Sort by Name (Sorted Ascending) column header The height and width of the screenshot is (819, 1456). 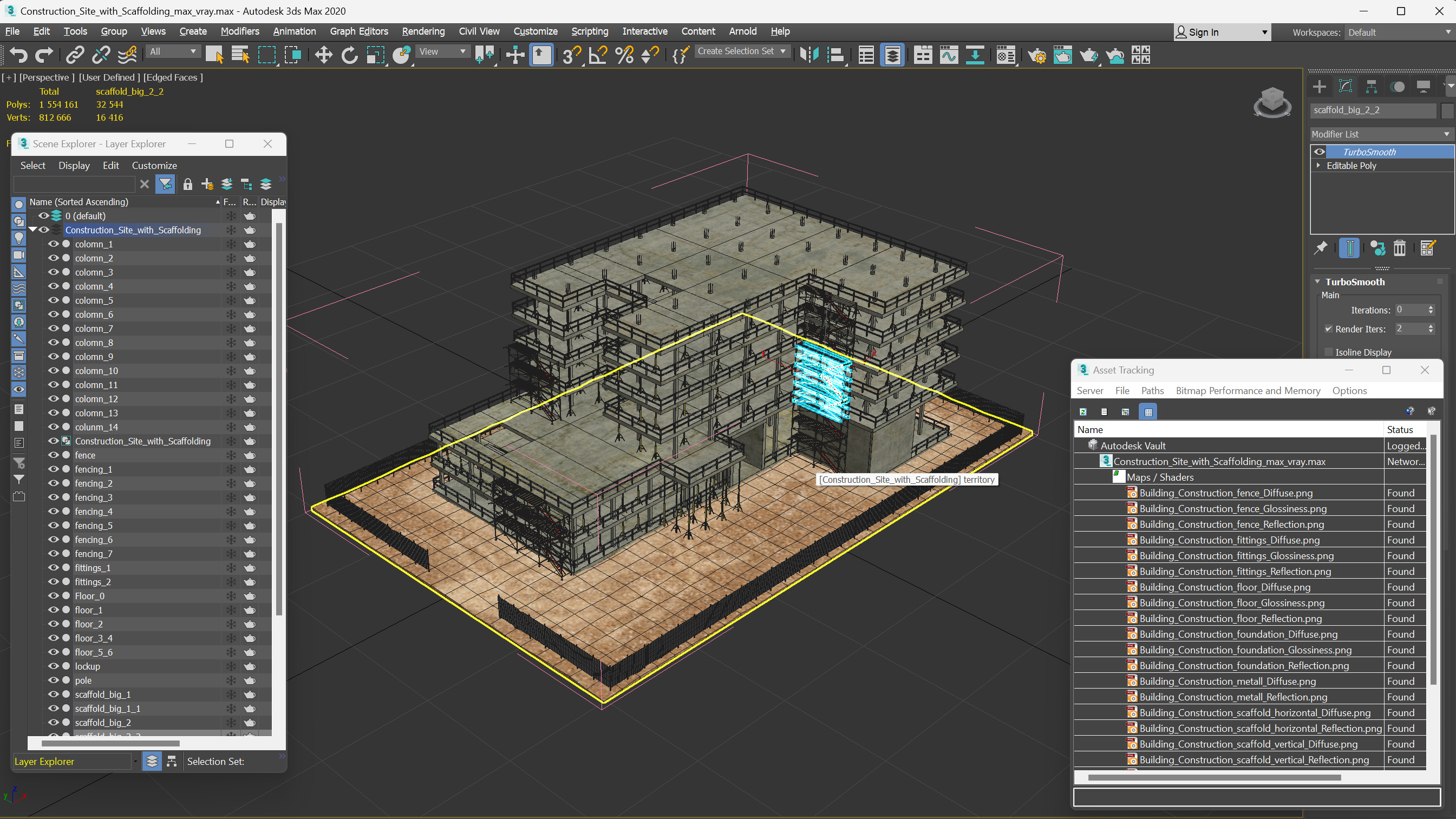pyautogui.click(x=125, y=202)
